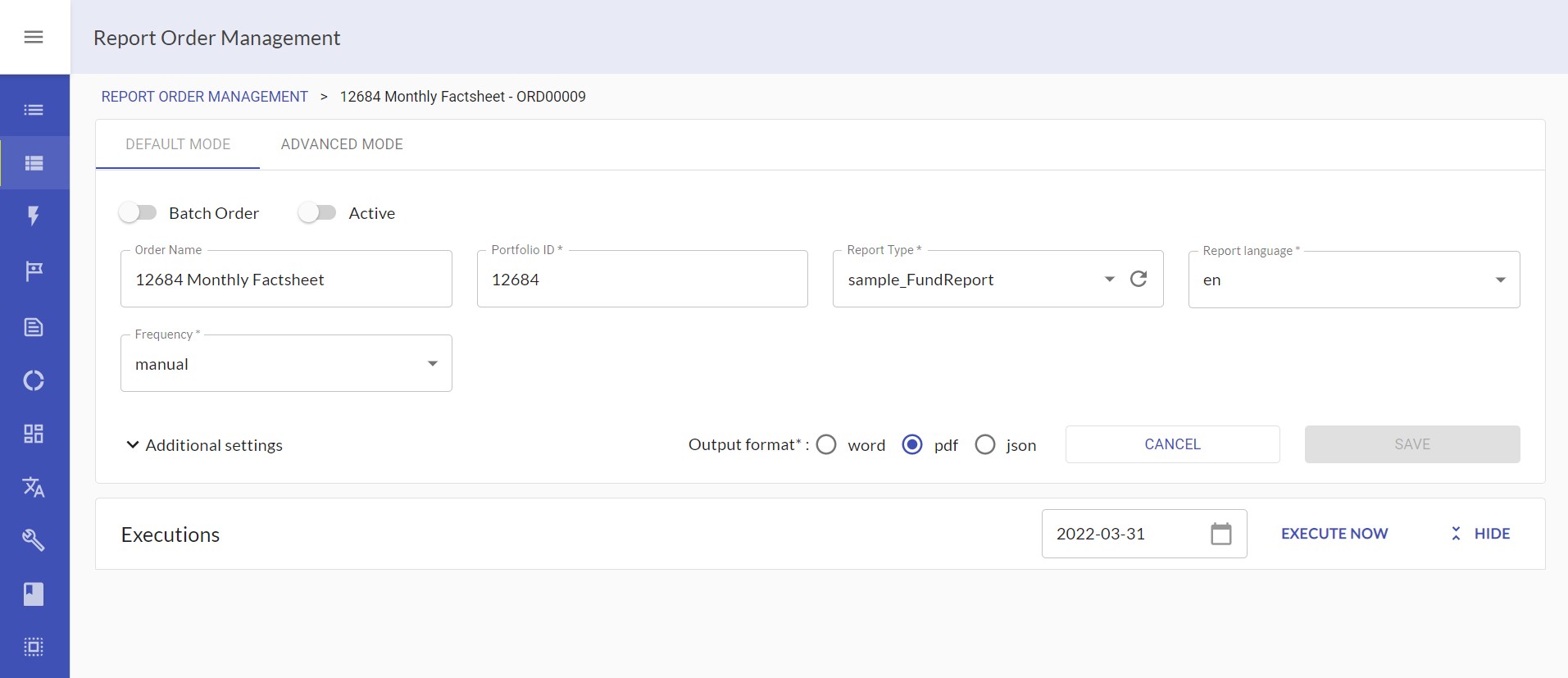Open the document icon in sidebar
1568x678 pixels.
click(x=34, y=327)
